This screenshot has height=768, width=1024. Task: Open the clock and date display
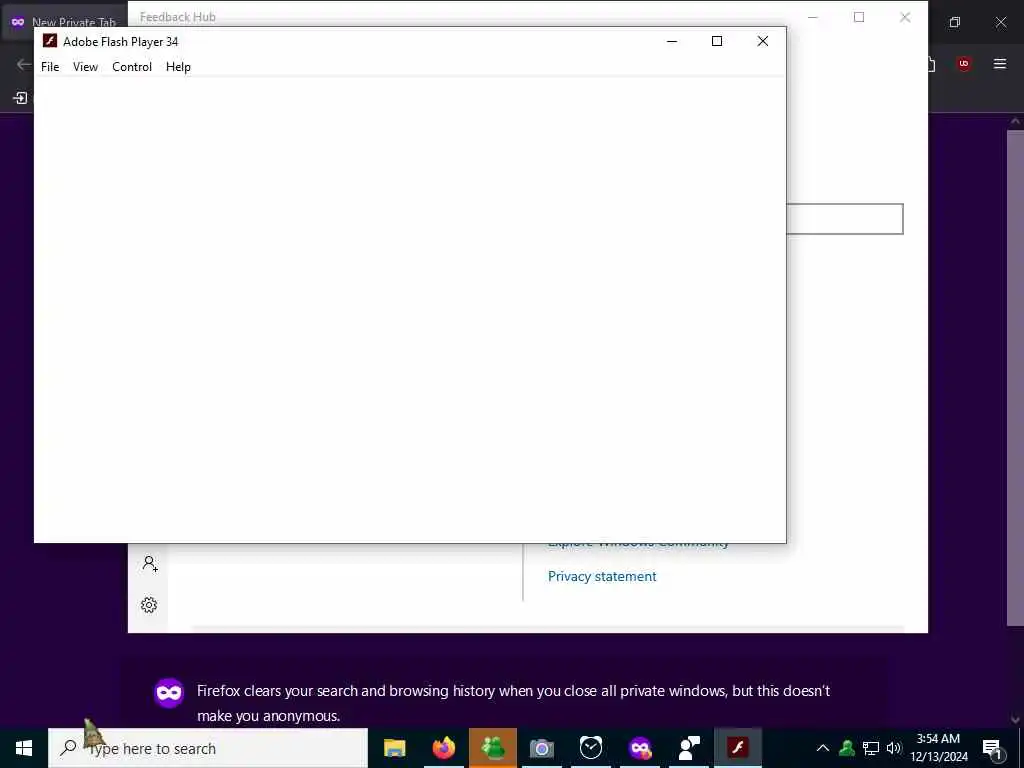click(938, 748)
